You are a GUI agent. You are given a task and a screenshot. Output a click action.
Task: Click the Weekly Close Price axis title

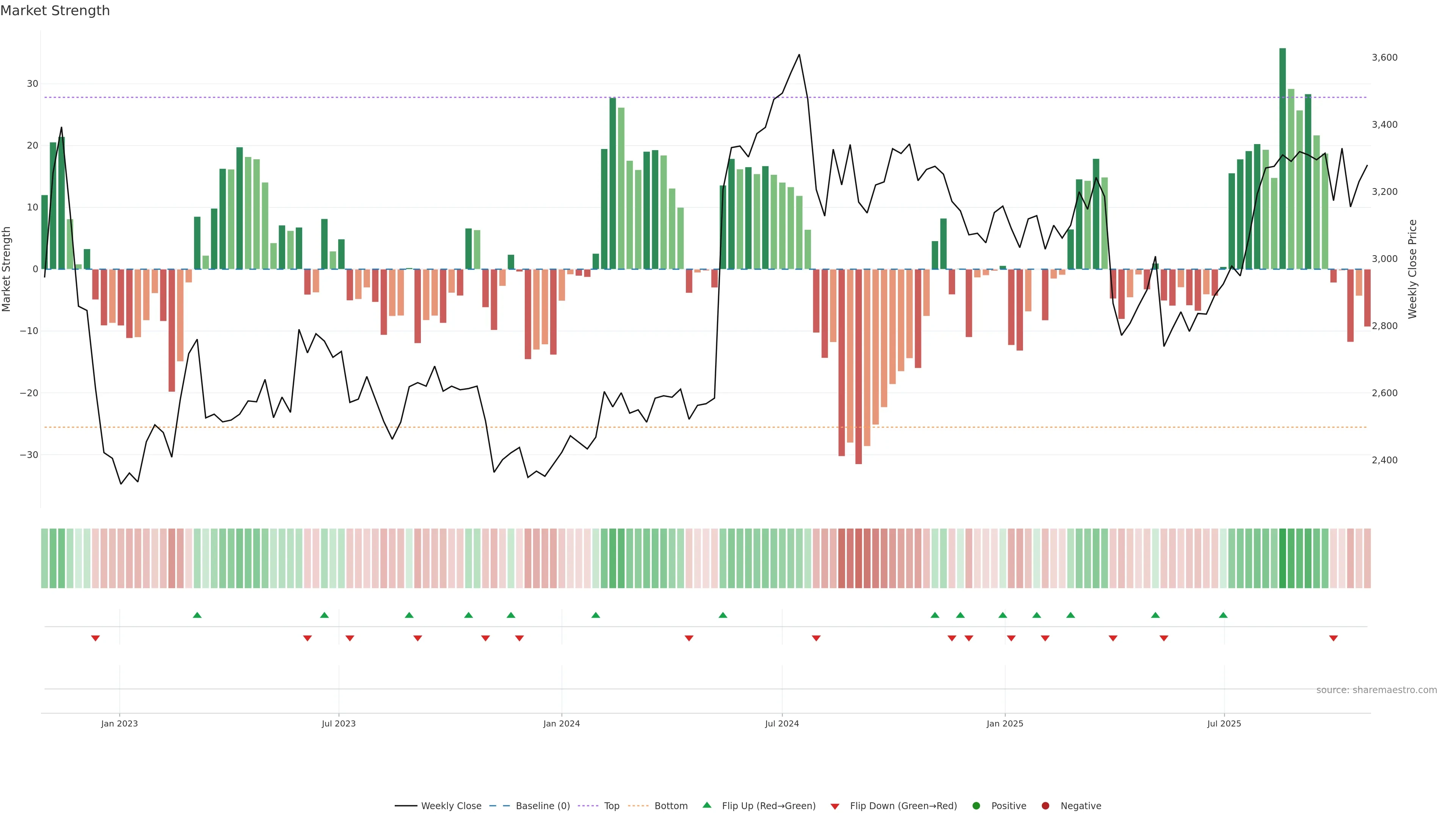coord(1412,269)
